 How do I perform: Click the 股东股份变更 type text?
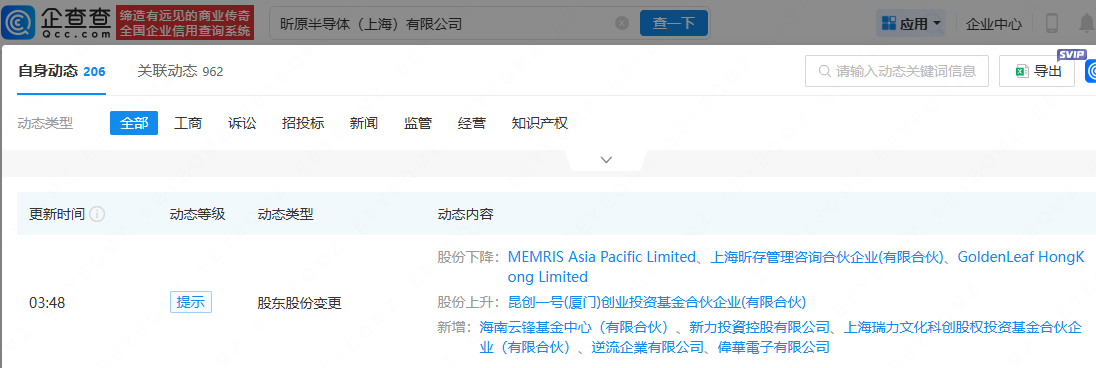300,303
